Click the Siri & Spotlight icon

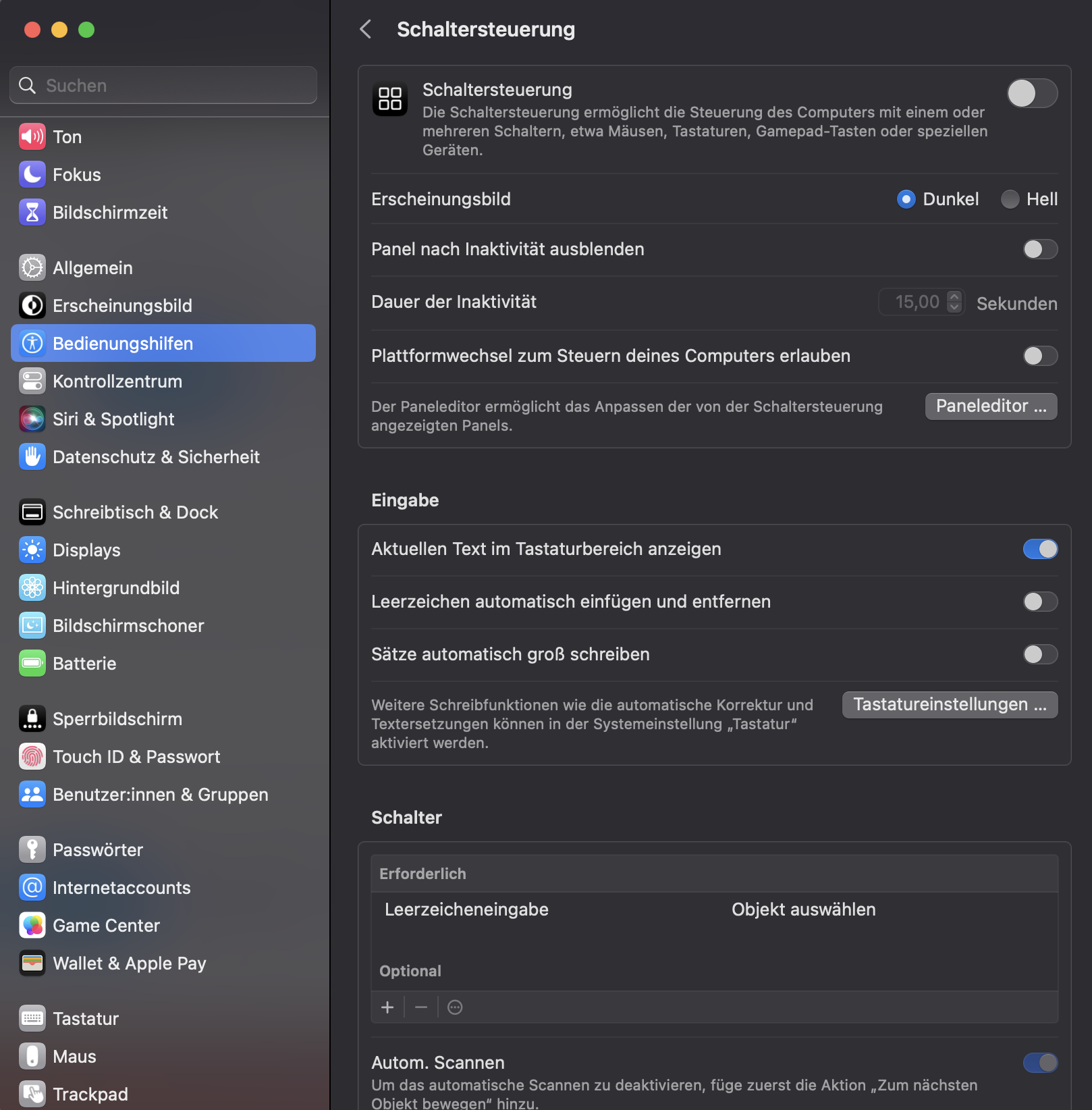(x=32, y=419)
